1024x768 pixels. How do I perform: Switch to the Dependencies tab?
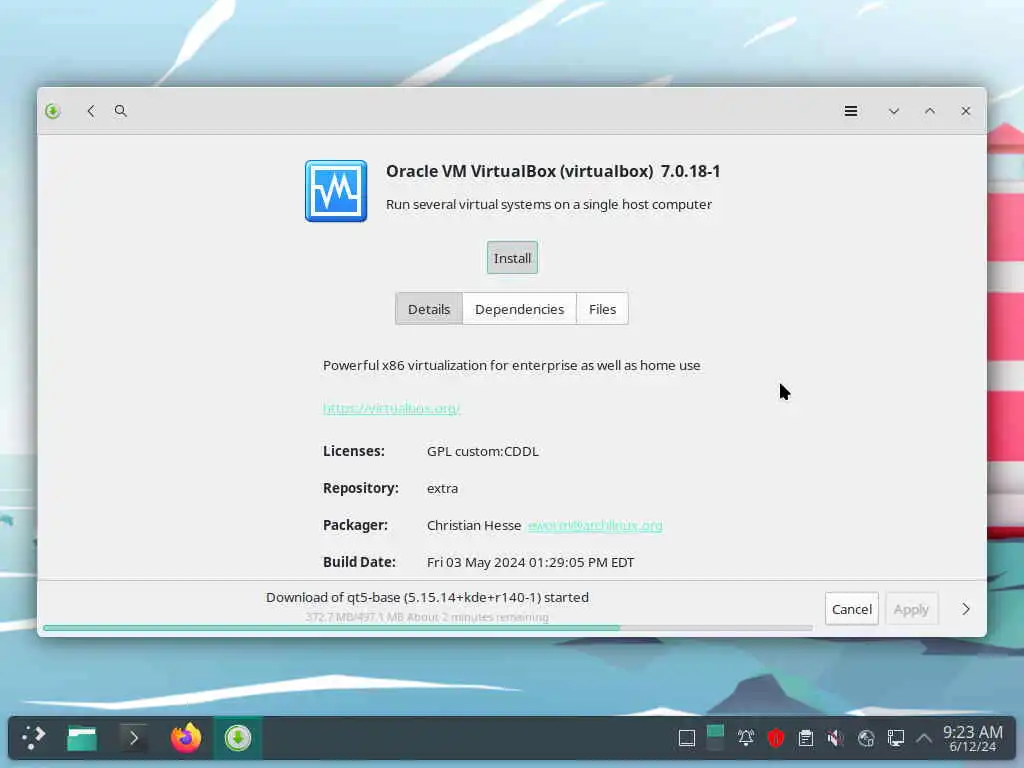pyautogui.click(x=519, y=309)
